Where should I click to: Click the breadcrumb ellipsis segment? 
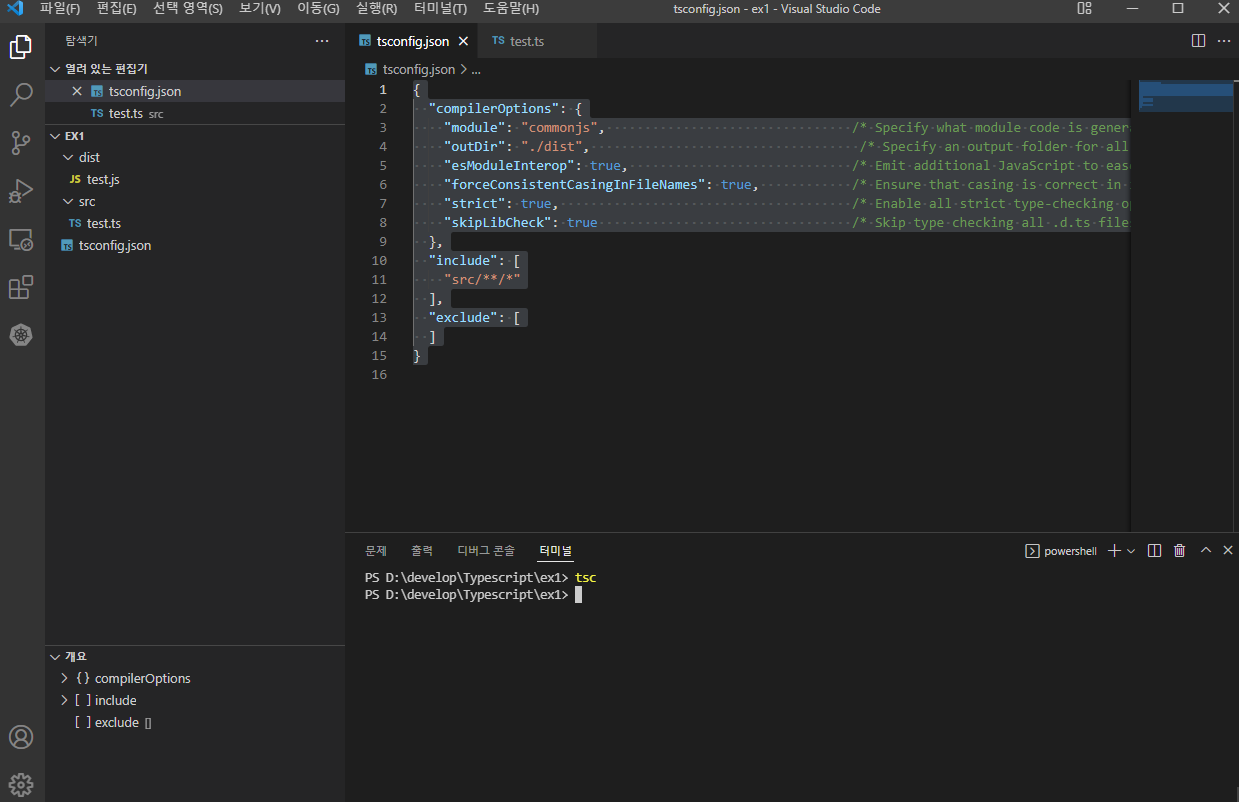point(476,70)
